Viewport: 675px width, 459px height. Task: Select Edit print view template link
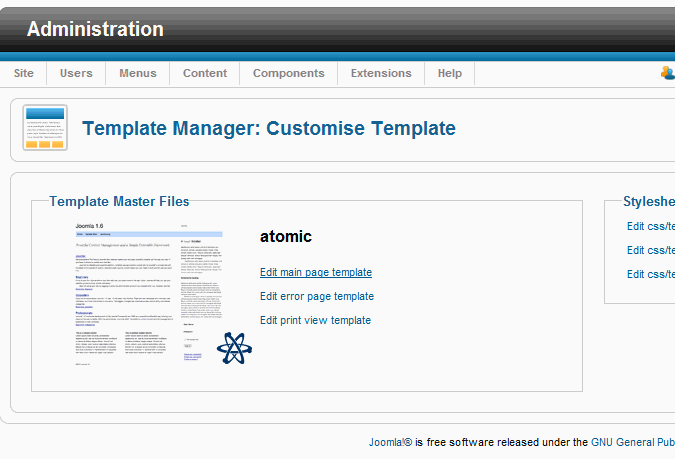(x=315, y=320)
